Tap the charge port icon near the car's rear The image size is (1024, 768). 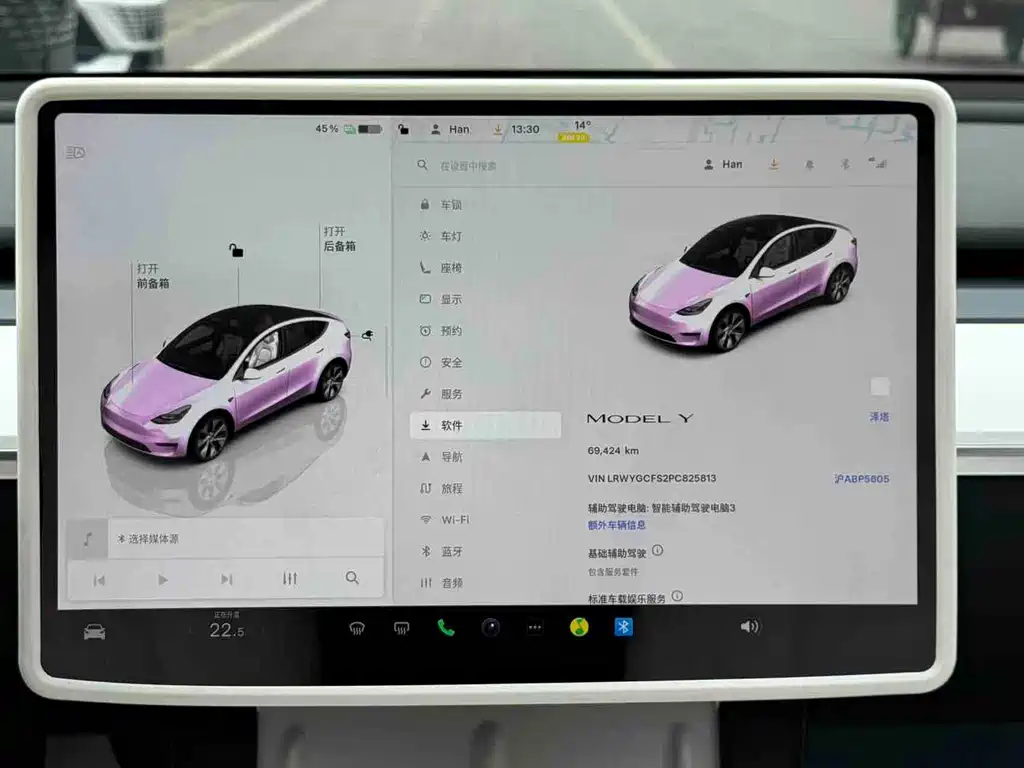click(370, 337)
